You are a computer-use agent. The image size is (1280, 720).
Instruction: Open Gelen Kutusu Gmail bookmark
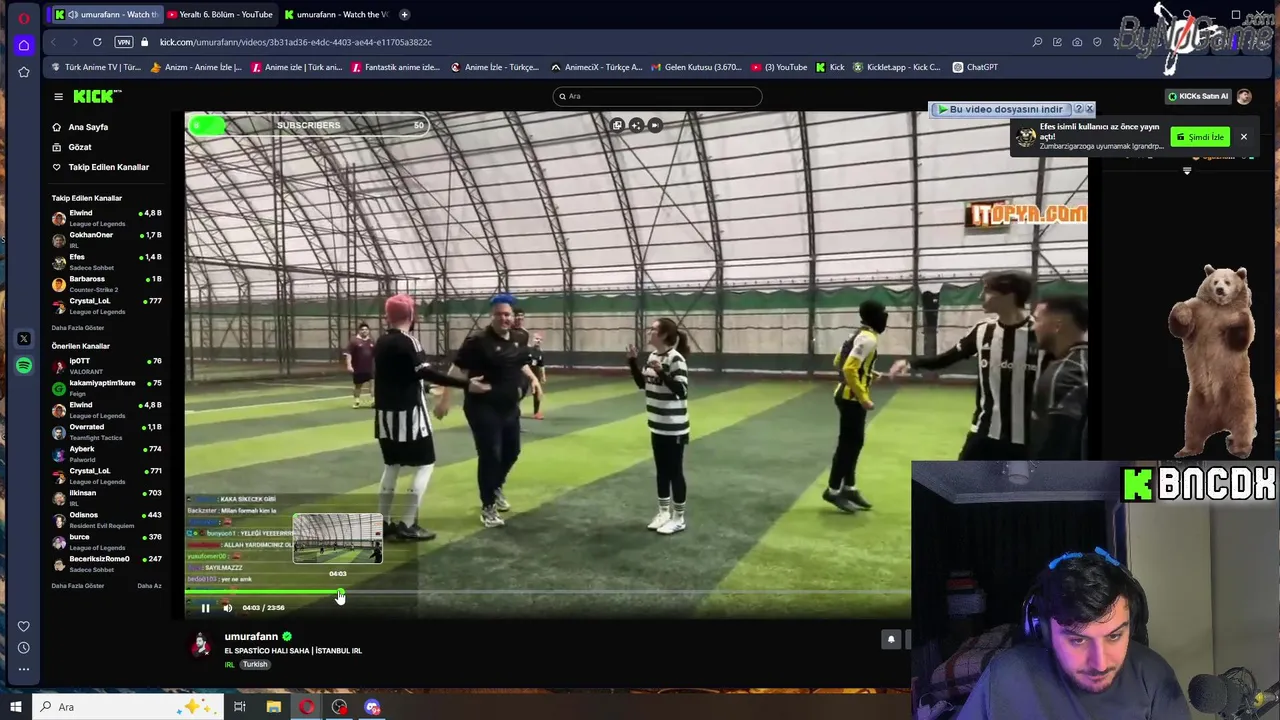pos(696,67)
